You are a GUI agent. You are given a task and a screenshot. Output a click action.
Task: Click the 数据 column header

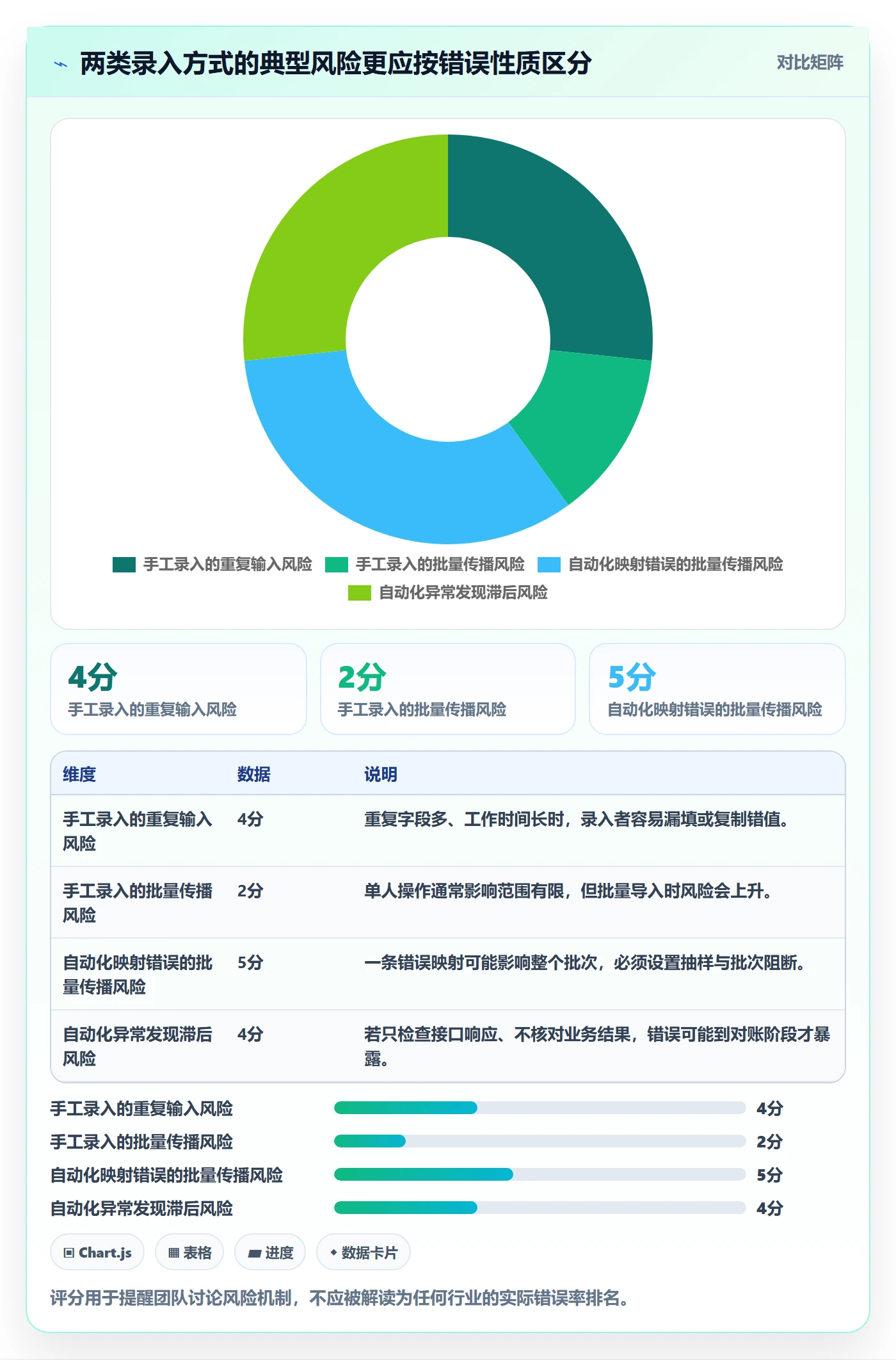pos(254,775)
